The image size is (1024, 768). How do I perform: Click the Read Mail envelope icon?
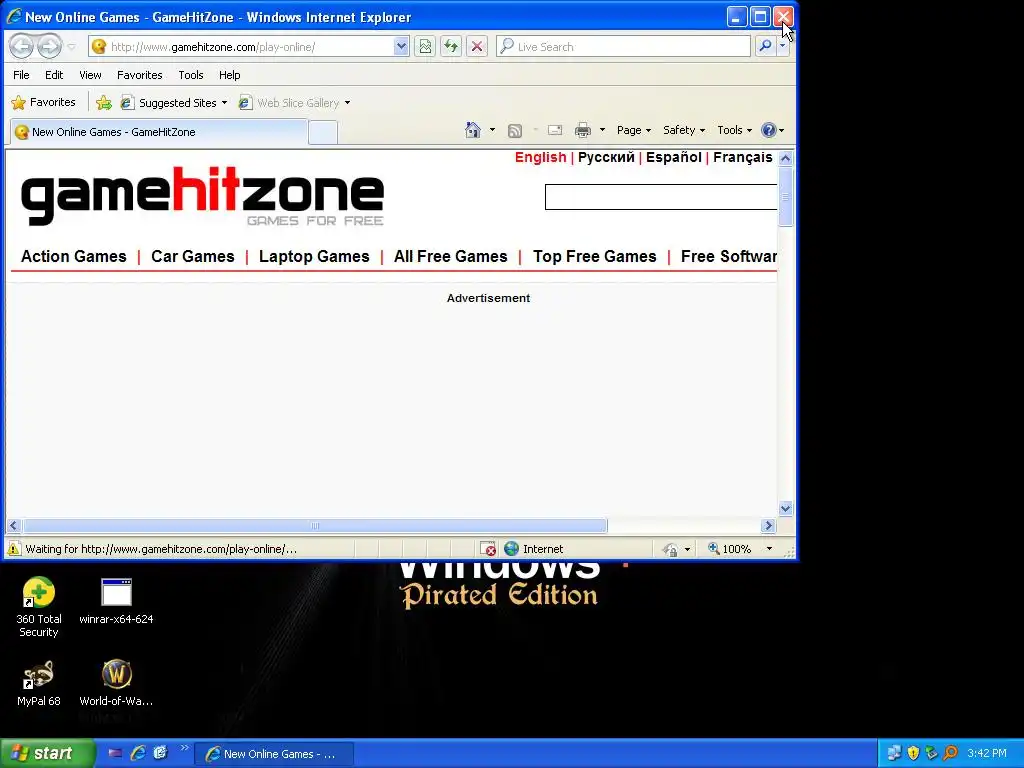(555, 131)
